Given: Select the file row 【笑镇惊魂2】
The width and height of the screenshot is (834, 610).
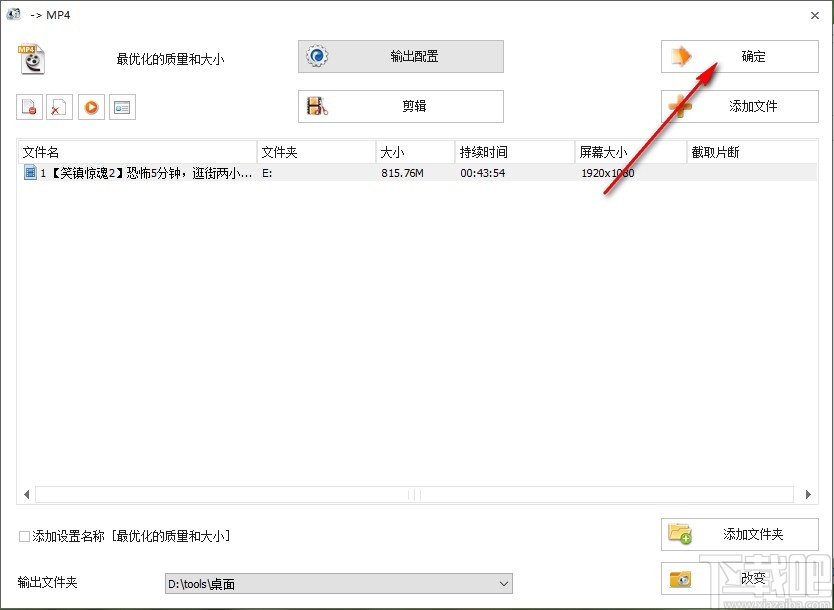Looking at the screenshot, I should [418, 172].
